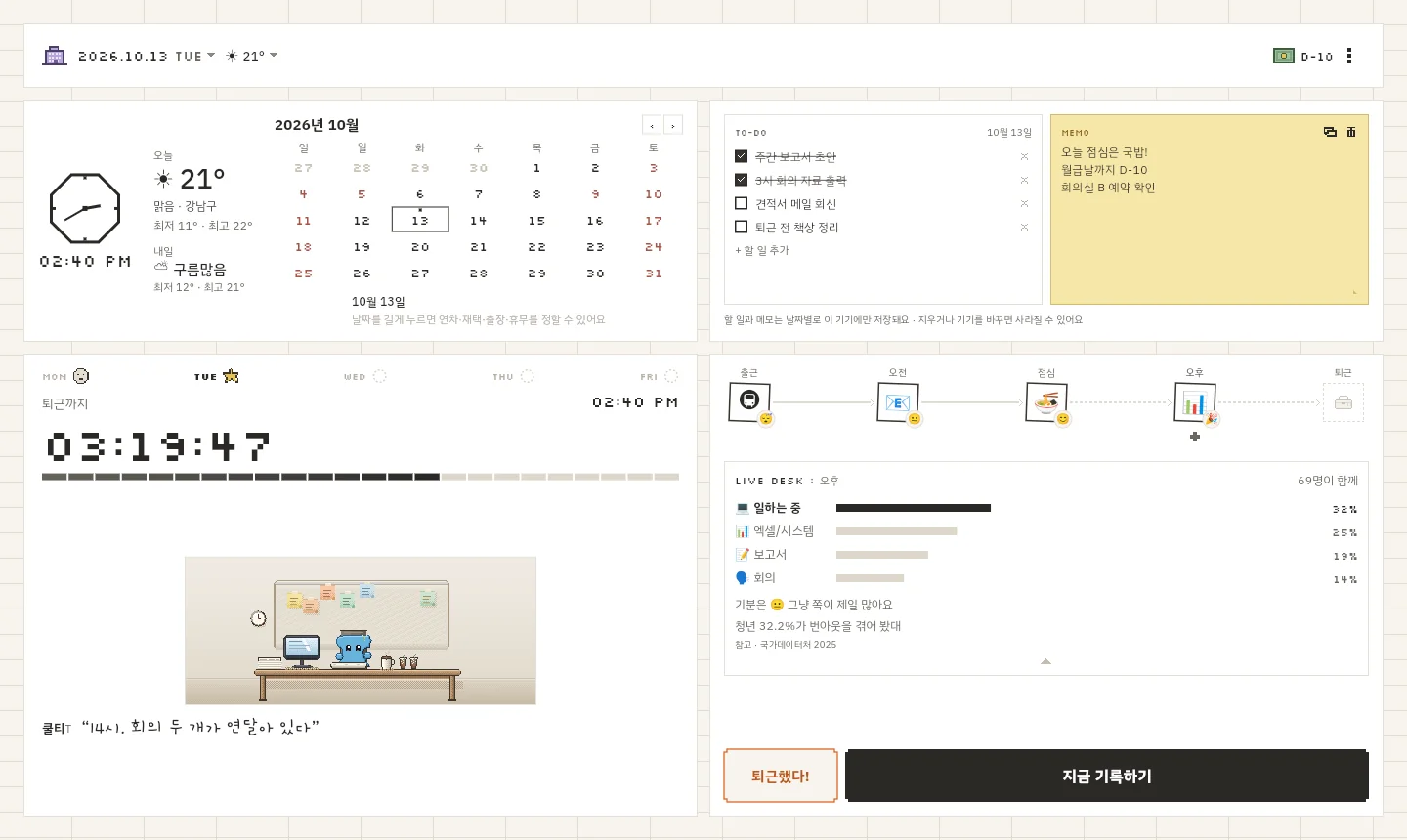
Task: Click the 지금 기록하기 button
Action: tap(1107, 776)
